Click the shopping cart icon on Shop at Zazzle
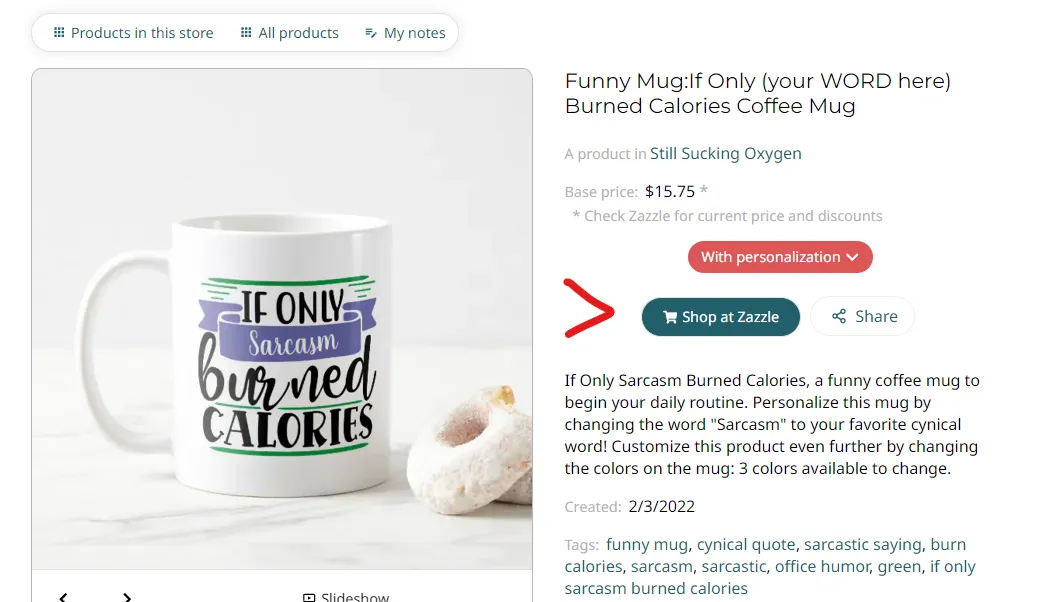This screenshot has height=602, width=1037. (x=670, y=318)
